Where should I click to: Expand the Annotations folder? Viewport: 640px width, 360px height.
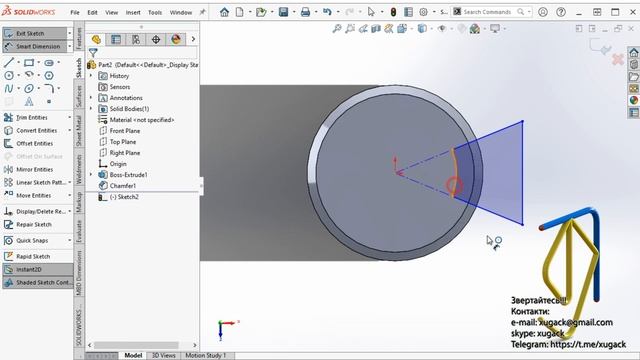(x=91, y=98)
